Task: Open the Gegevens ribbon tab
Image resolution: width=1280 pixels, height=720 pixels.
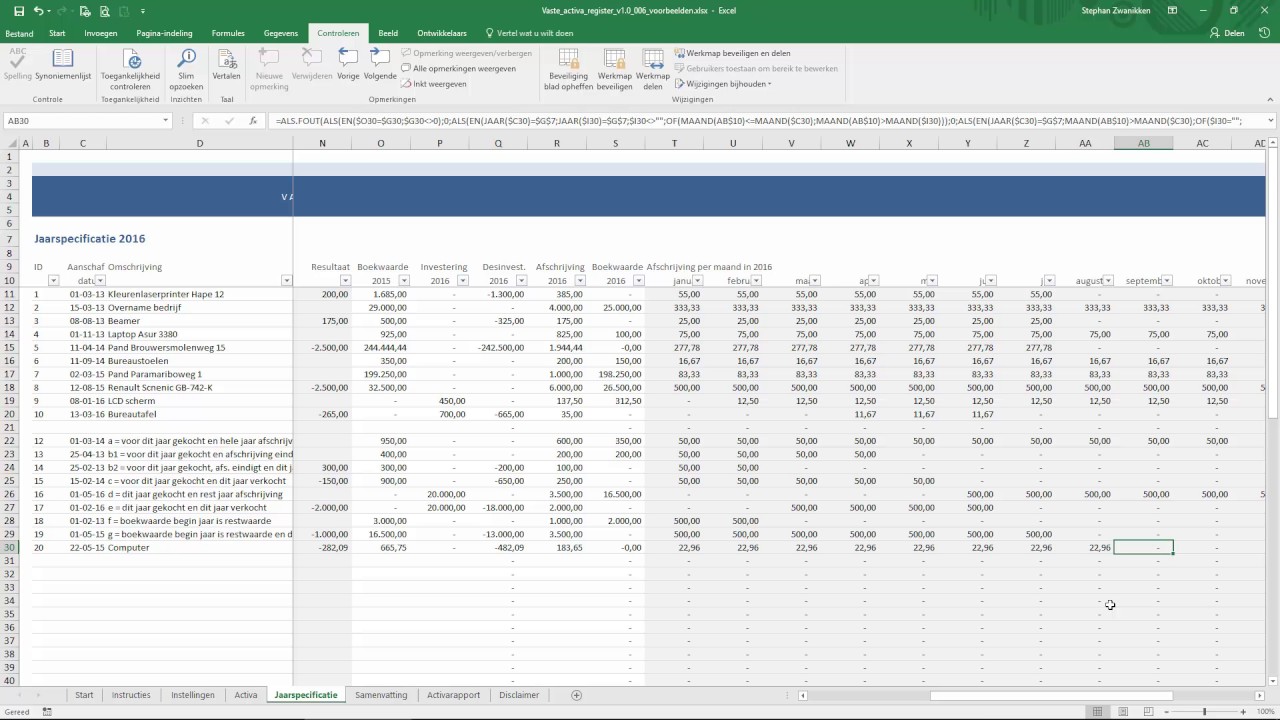Action: pyautogui.click(x=281, y=33)
